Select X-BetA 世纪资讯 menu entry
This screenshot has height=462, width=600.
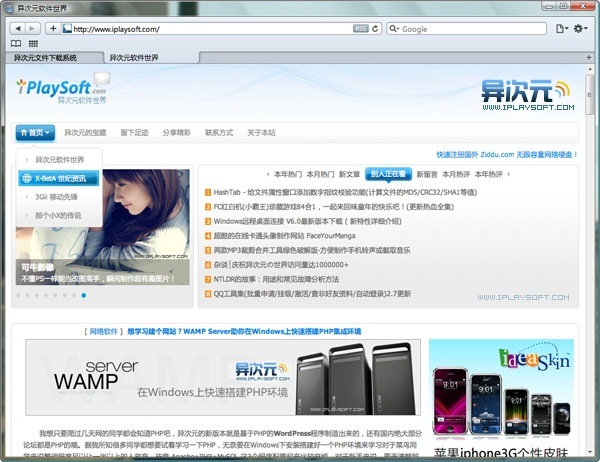[x=59, y=178]
